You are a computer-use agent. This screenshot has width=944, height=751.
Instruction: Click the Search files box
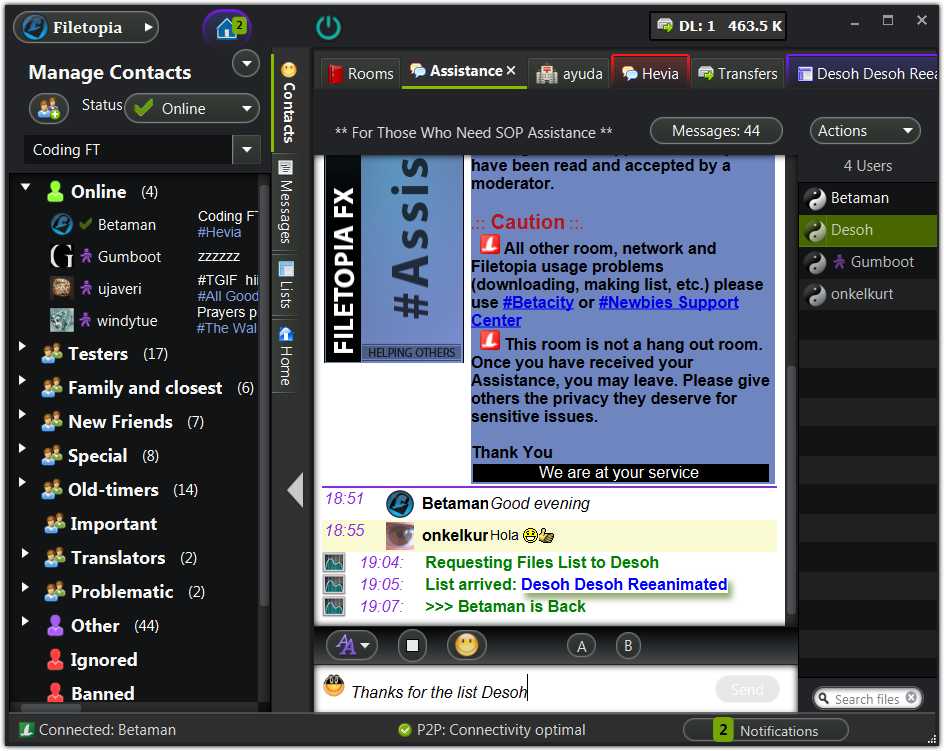866,699
